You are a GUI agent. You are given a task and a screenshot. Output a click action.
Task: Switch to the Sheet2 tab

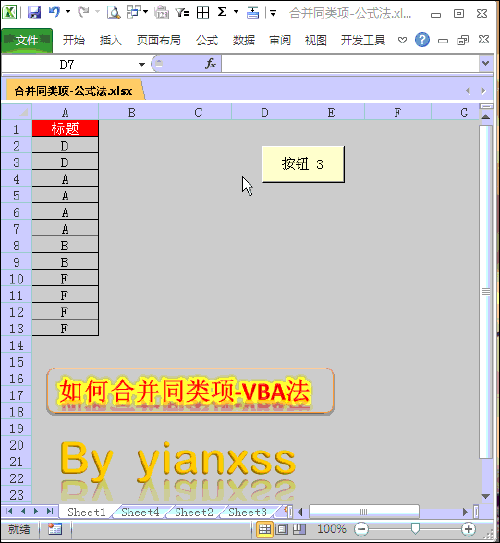click(x=194, y=512)
